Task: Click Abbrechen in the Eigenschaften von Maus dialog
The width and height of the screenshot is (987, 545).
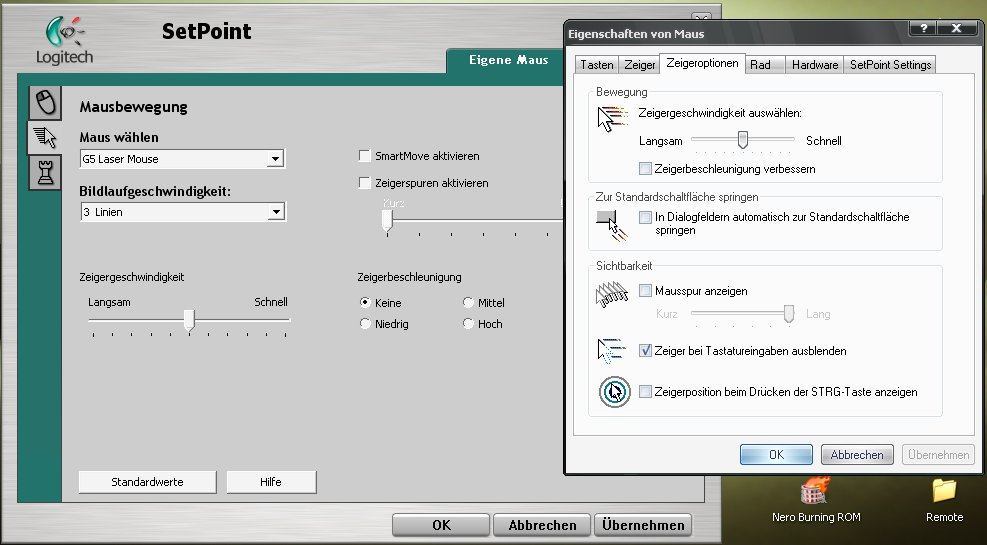Action: [x=857, y=454]
